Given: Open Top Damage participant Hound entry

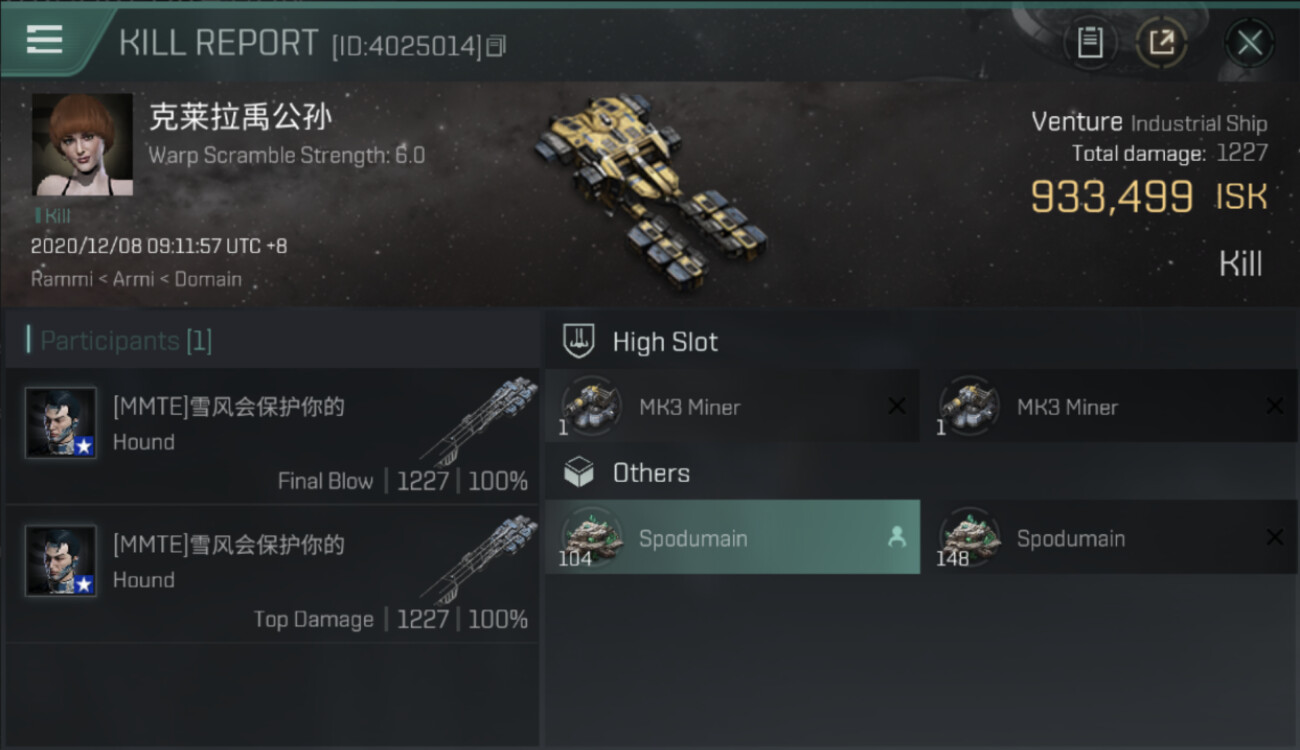Looking at the screenshot, I should (x=272, y=574).
